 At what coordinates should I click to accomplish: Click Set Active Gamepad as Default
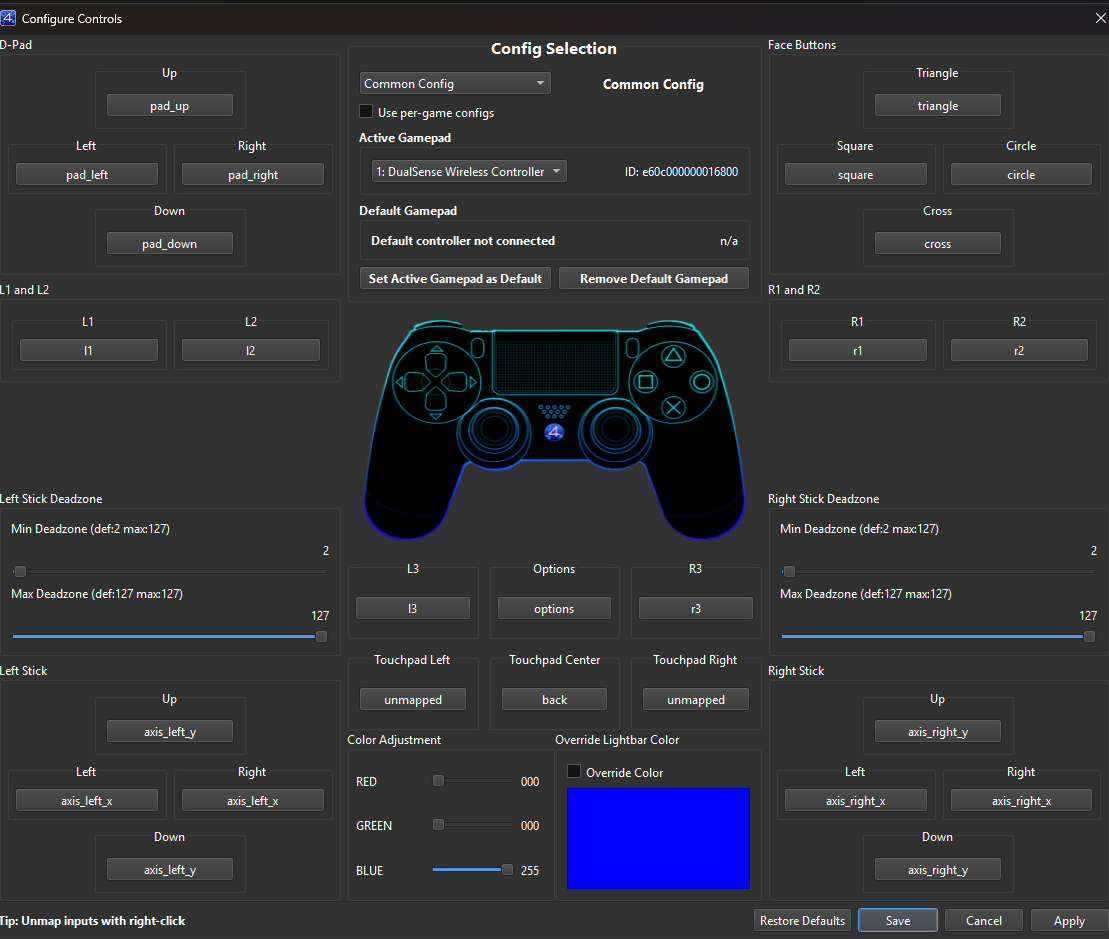coord(455,279)
